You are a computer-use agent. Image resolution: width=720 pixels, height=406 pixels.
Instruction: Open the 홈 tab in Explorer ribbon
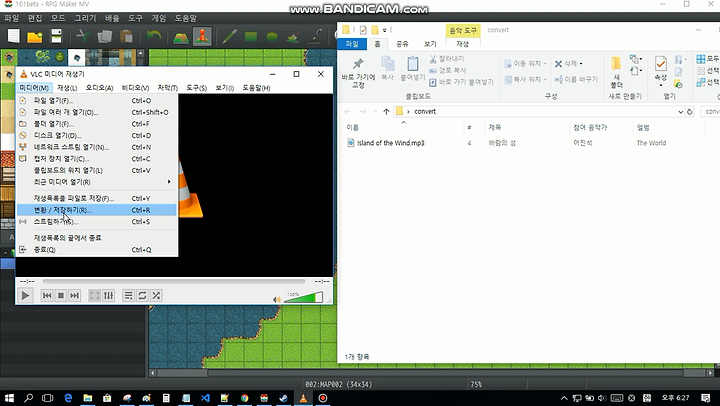coord(377,44)
